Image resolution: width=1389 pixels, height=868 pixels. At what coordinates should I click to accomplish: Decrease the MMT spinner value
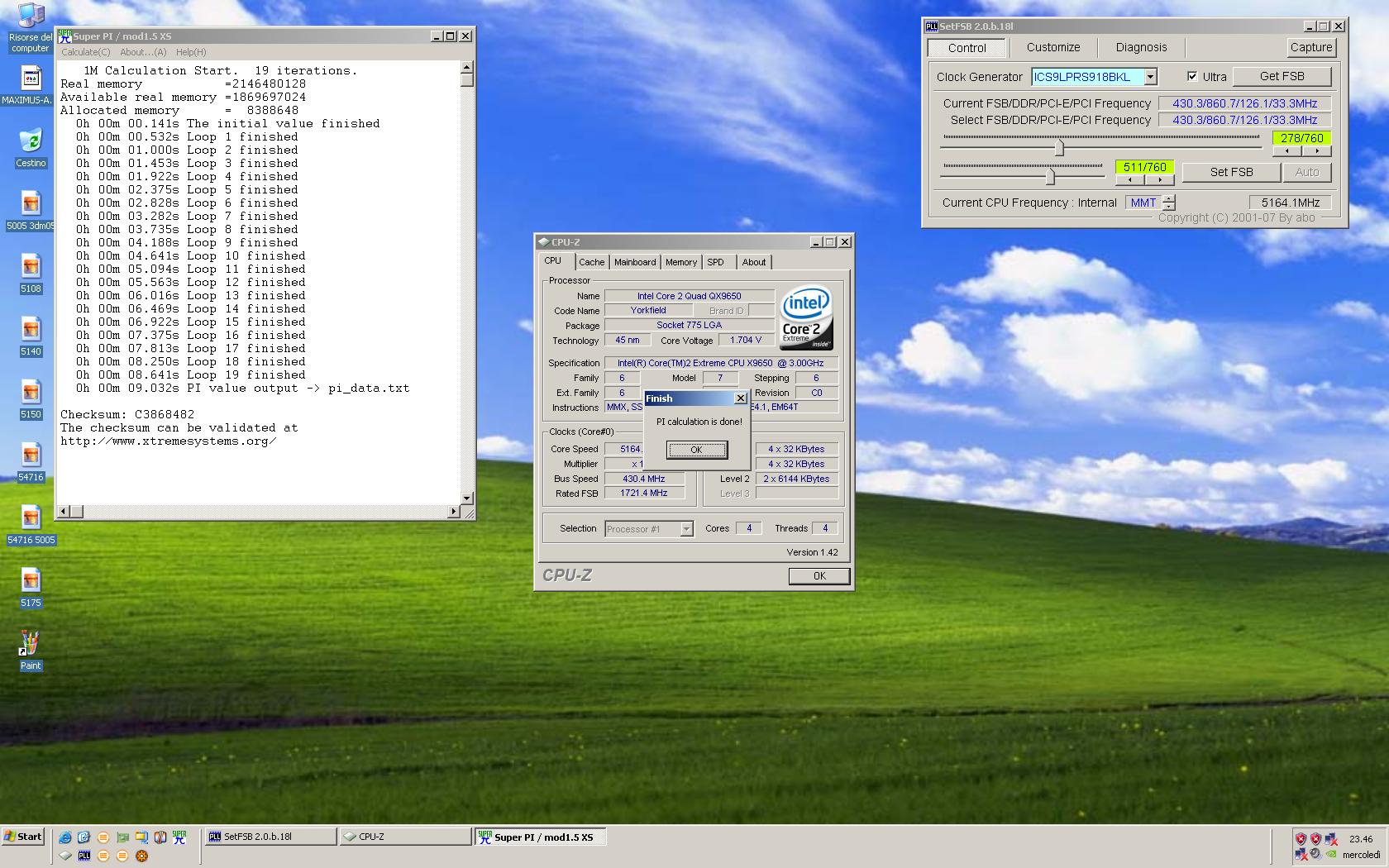pos(1168,207)
